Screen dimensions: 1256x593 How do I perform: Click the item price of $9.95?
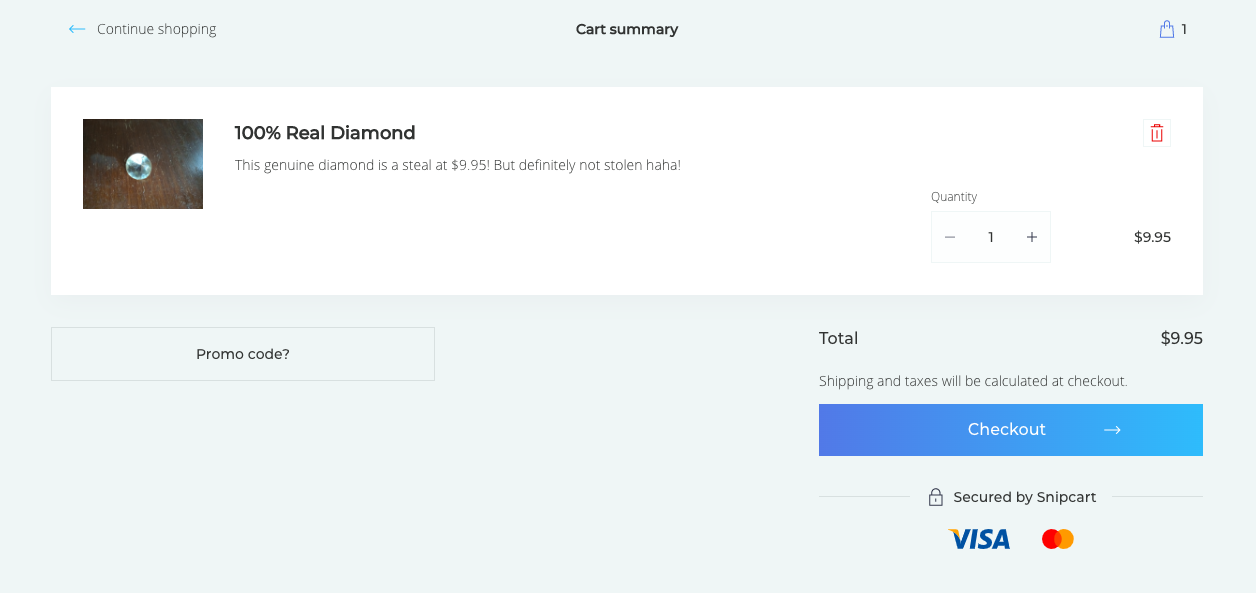[x=1152, y=237]
